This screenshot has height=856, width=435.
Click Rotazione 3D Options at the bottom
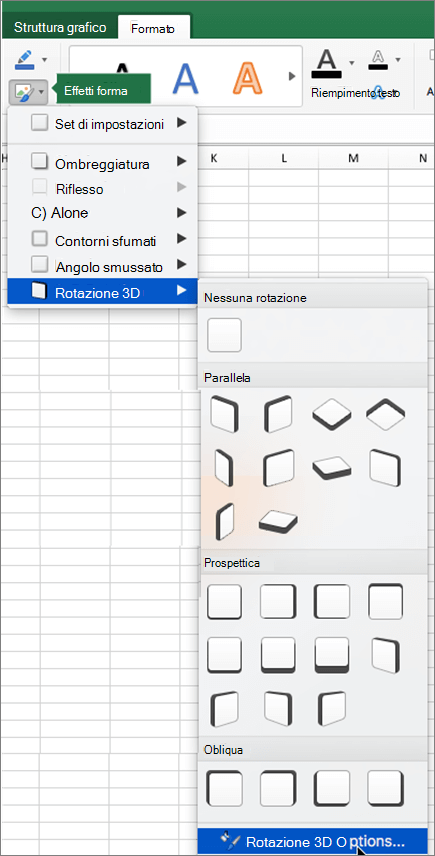pyautogui.click(x=313, y=841)
